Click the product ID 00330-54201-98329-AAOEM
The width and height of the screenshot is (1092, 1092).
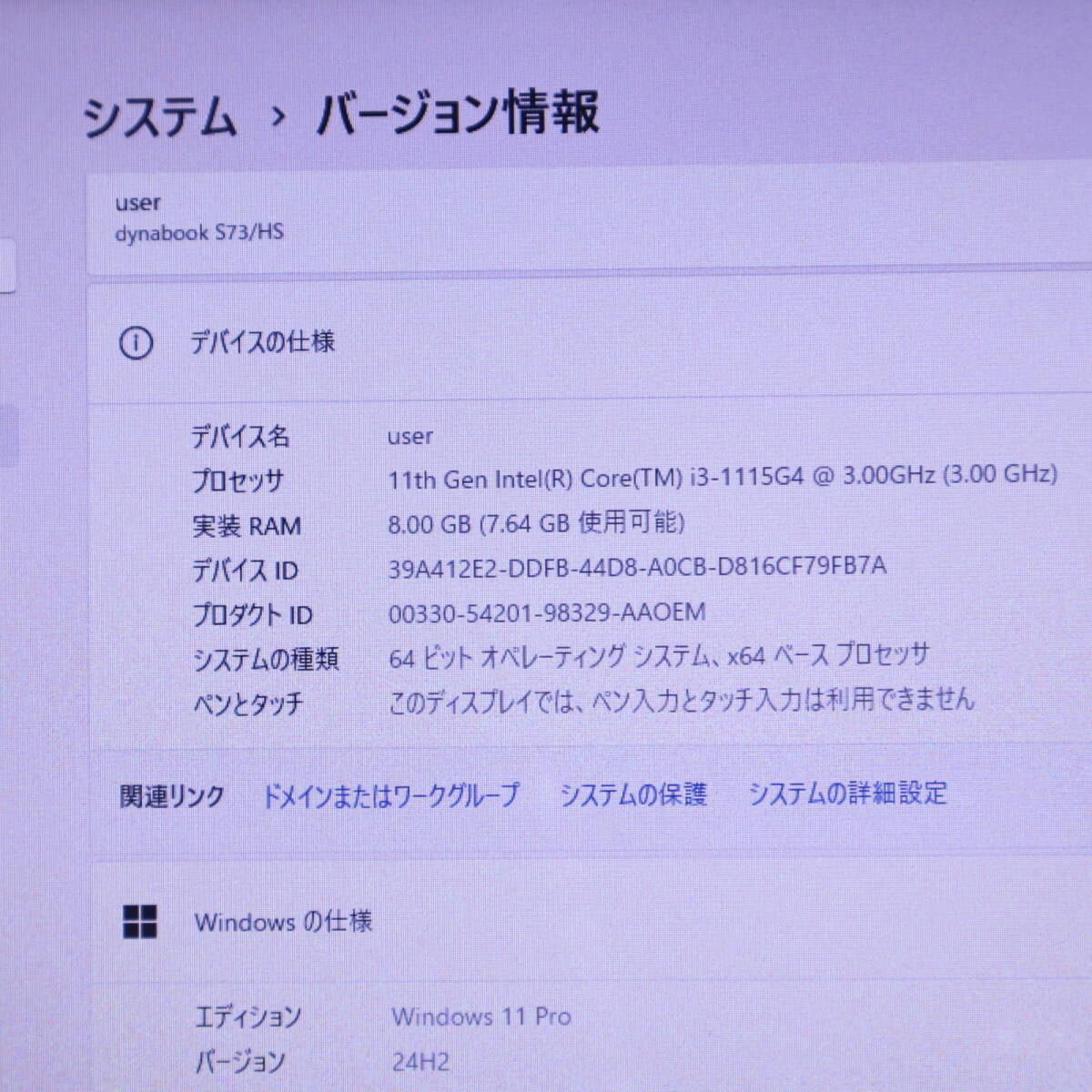pos(547,612)
